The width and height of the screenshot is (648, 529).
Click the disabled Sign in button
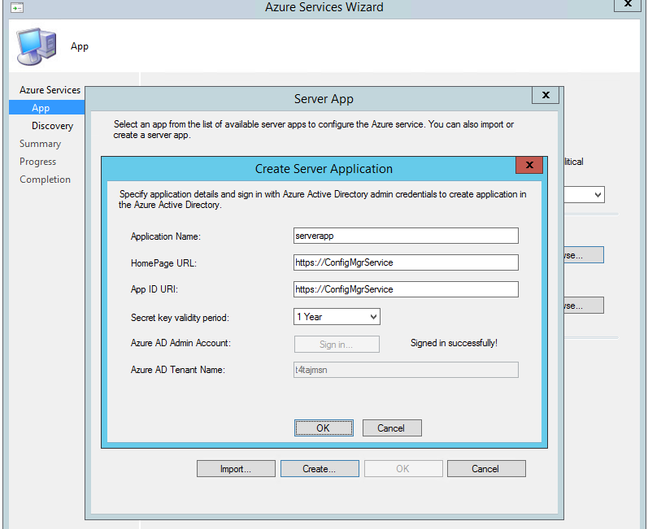point(336,344)
